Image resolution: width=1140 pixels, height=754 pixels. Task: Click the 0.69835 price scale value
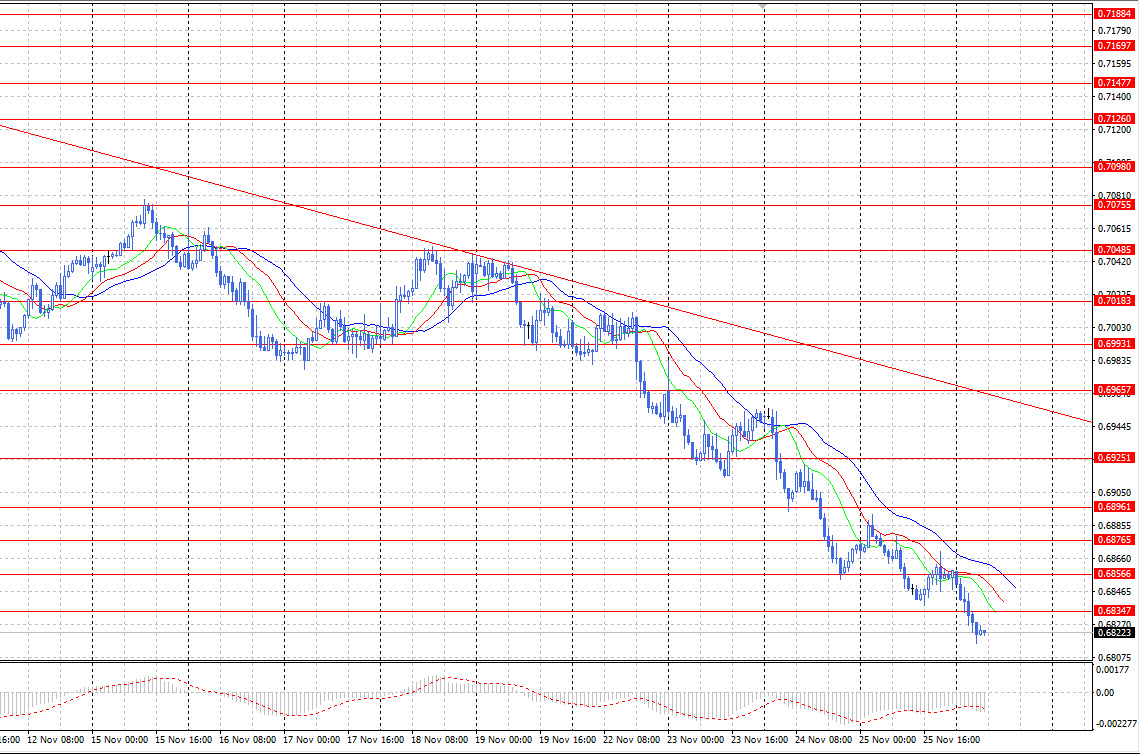click(1115, 361)
